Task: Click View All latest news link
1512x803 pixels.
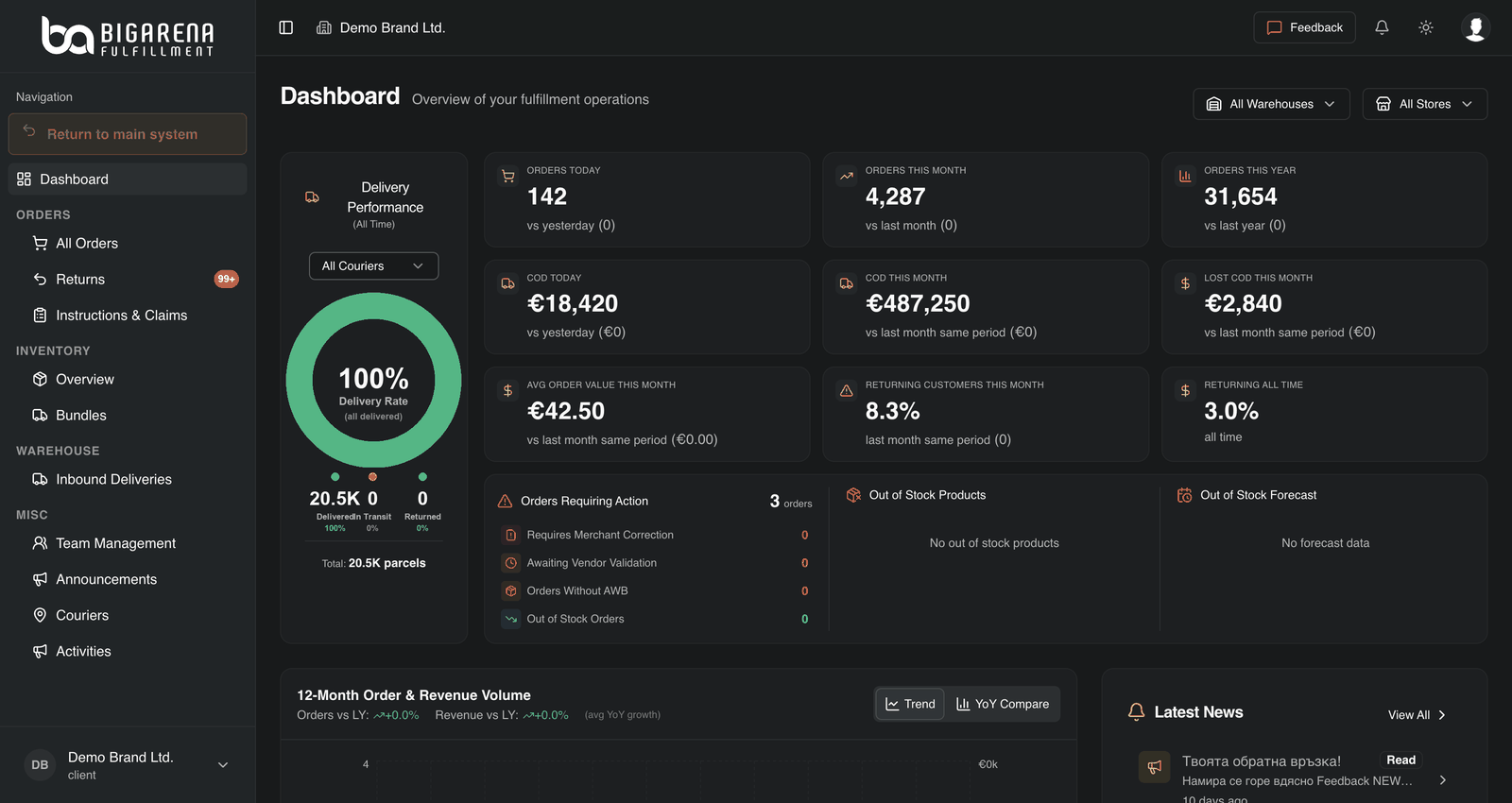Action: [1417, 715]
